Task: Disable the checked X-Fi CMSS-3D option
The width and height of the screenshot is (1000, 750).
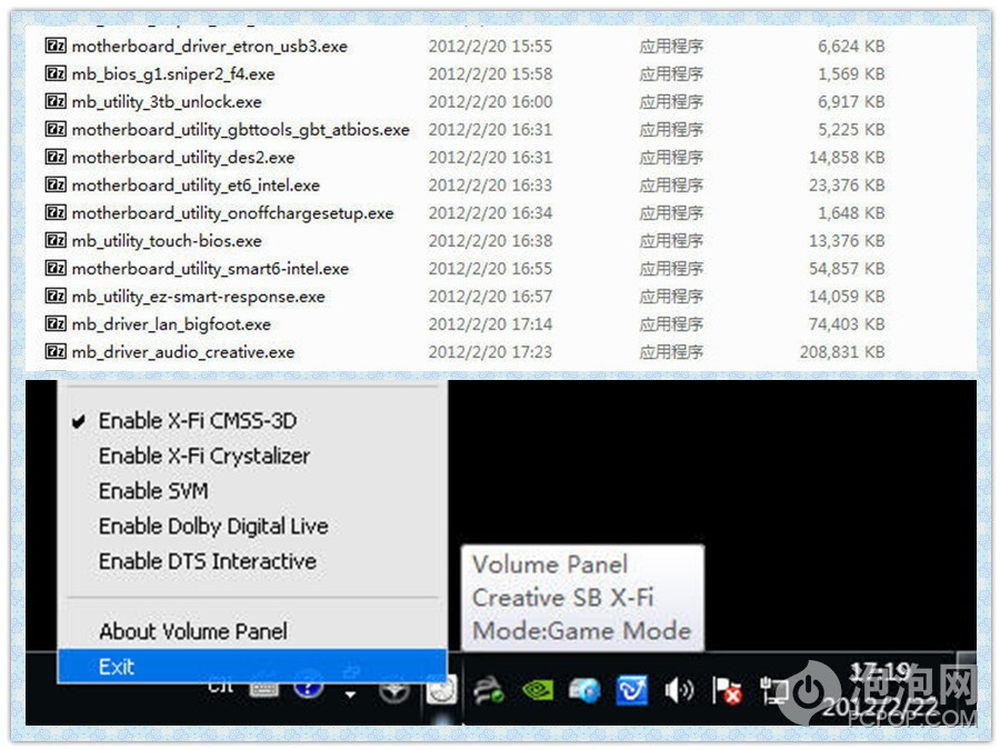Action: click(197, 421)
